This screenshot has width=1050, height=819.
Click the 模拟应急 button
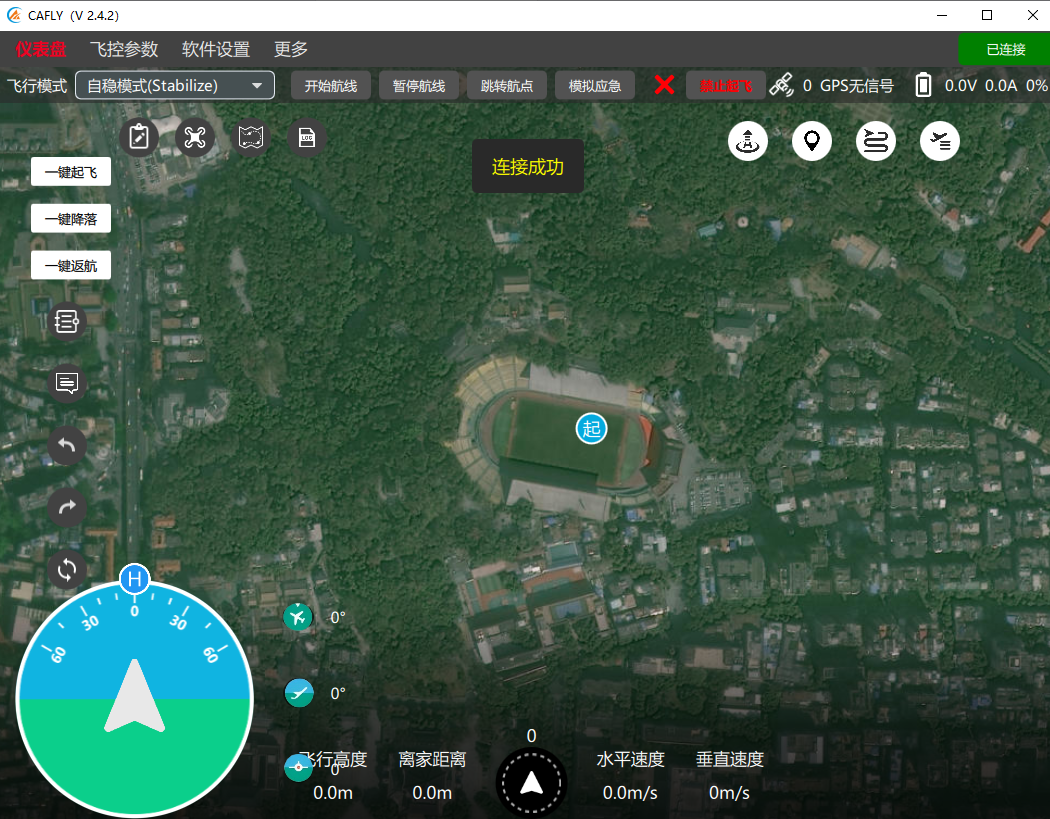(x=595, y=86)
